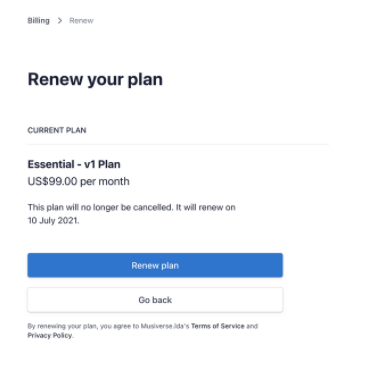Click the Musiverse.lda's company name in the disclaimer
Viewport: 365px width, 376px height.
point(165,326)
